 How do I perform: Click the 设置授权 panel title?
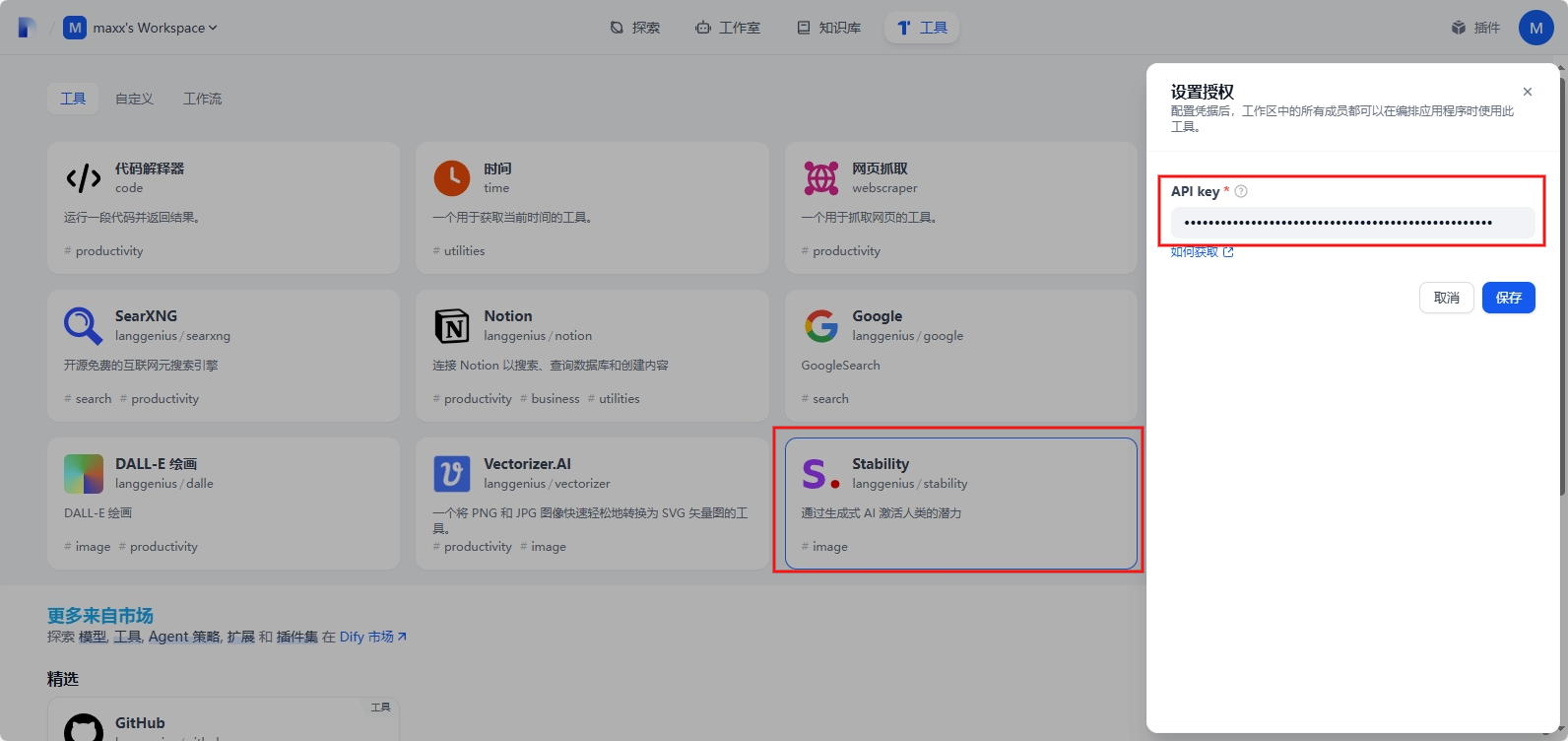pos(1203,92)
